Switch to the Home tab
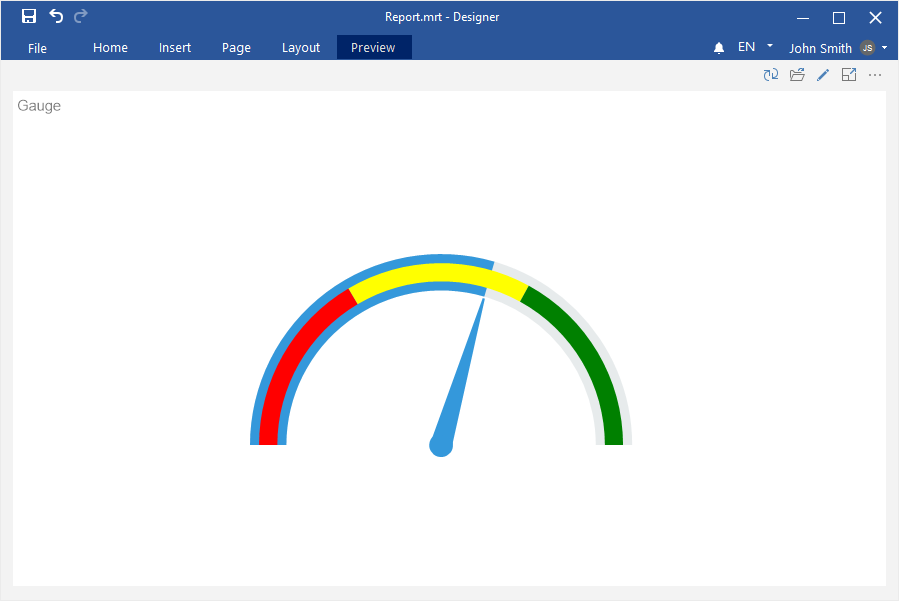899x601 pixels. [110, 48]
